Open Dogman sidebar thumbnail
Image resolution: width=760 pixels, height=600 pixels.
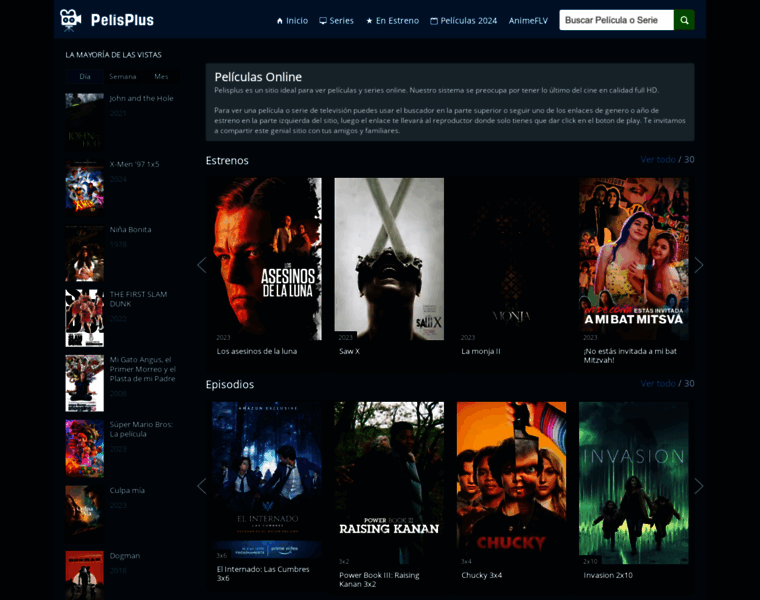[85, 575]
